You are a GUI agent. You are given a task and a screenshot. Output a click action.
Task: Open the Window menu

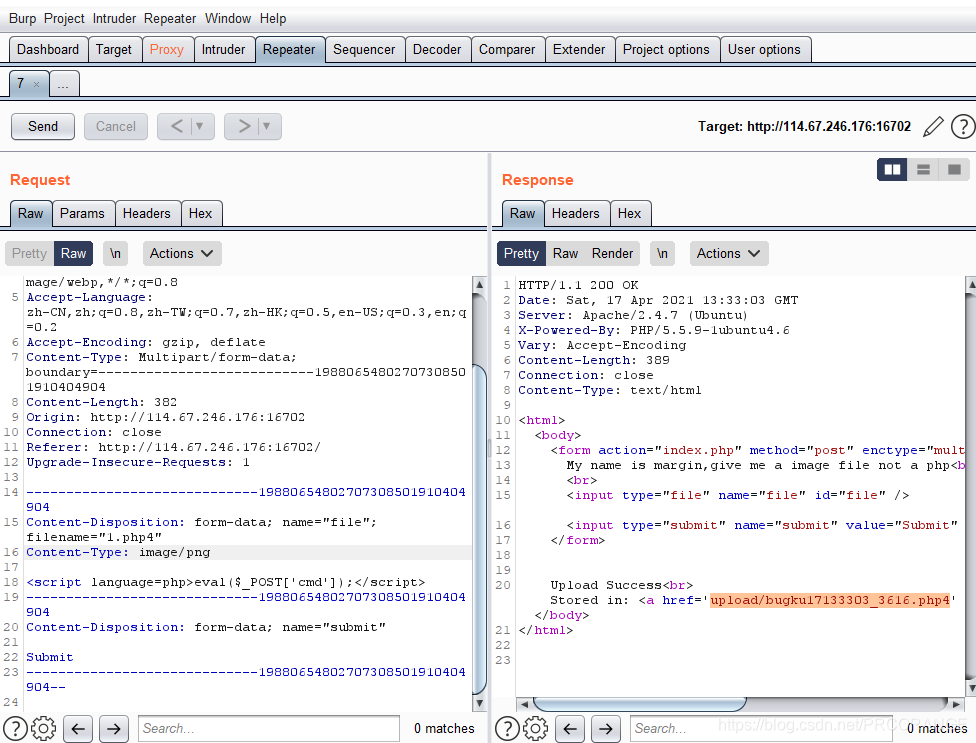228,19
